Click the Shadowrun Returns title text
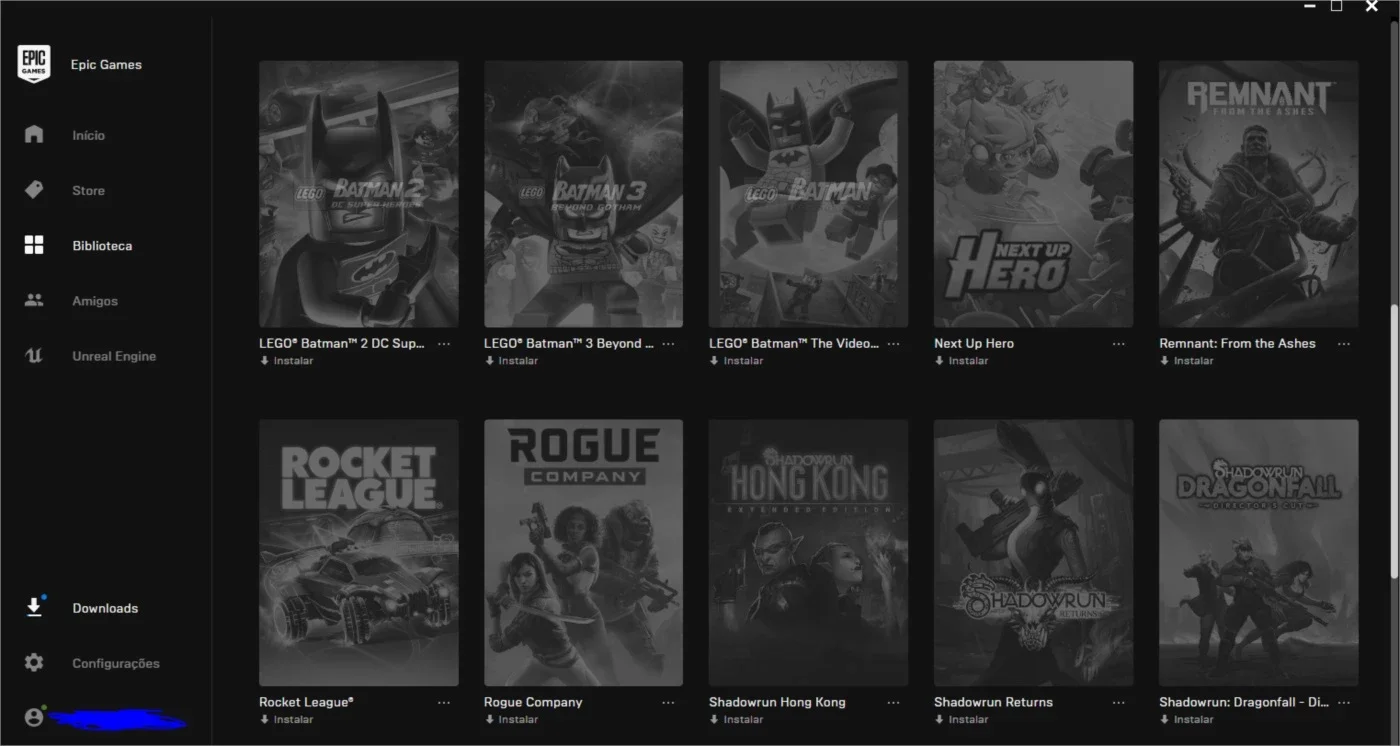 (x=993, y=702)
